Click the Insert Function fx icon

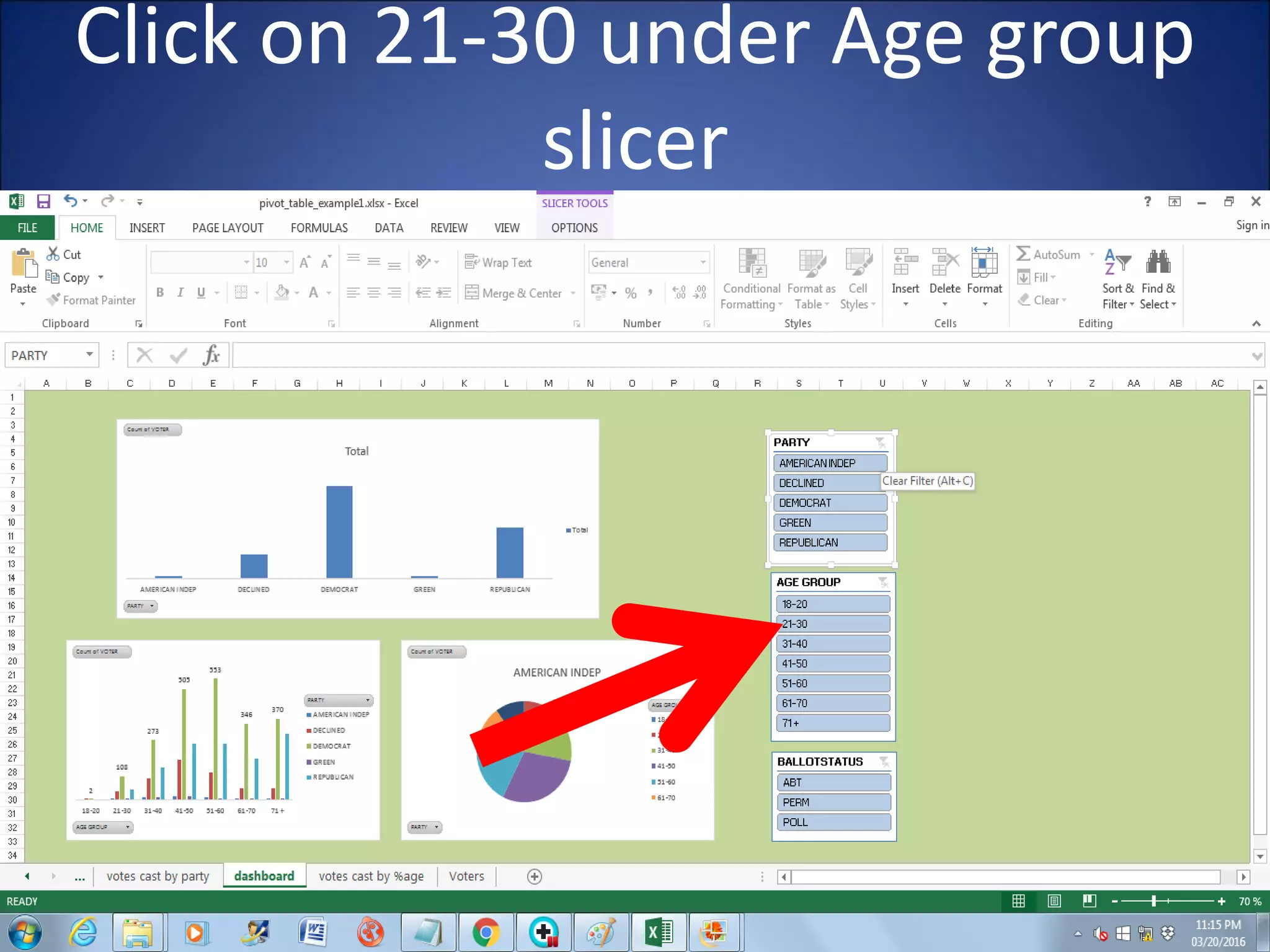pos(211,355)
